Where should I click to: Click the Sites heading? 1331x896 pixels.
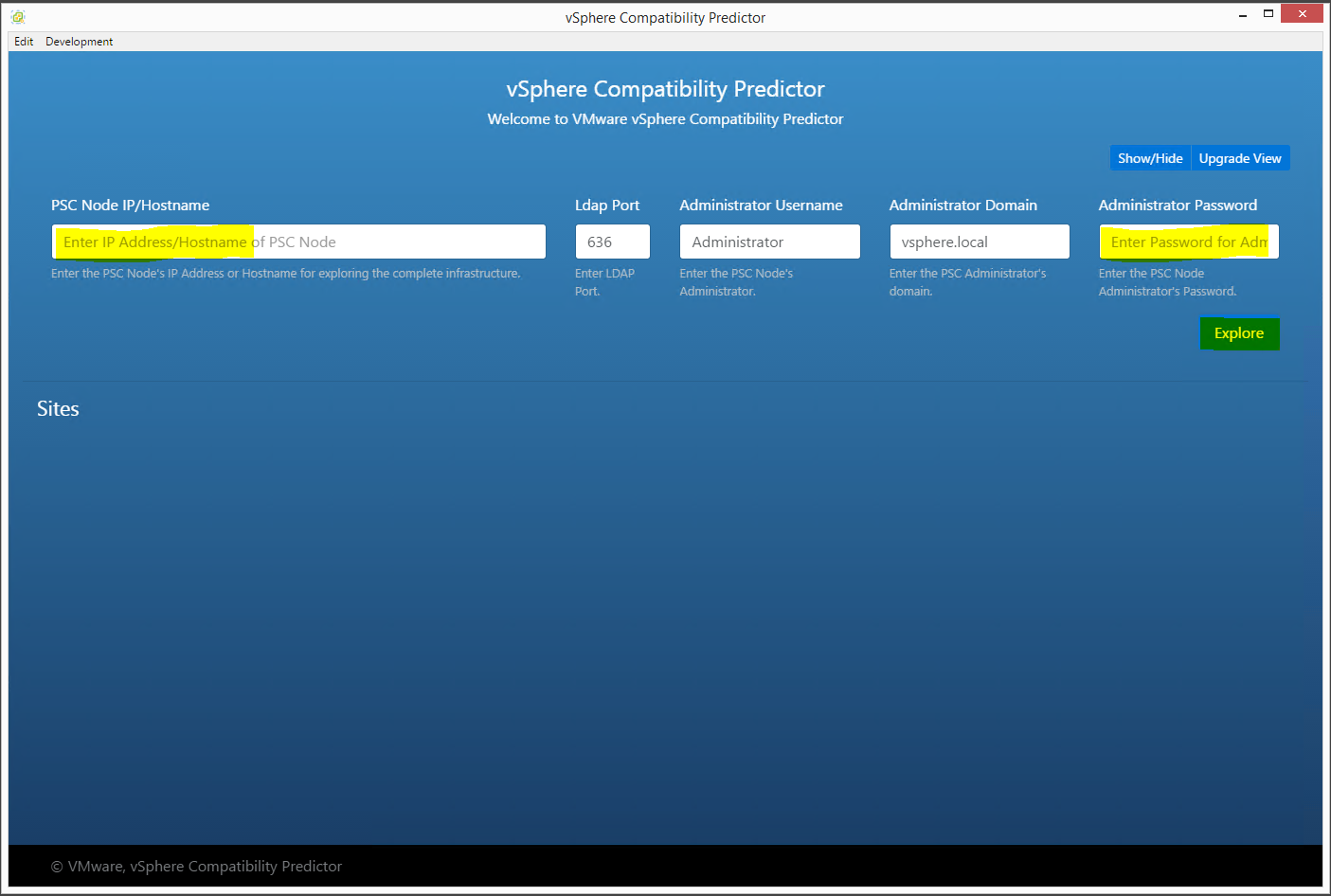[58, 409]
